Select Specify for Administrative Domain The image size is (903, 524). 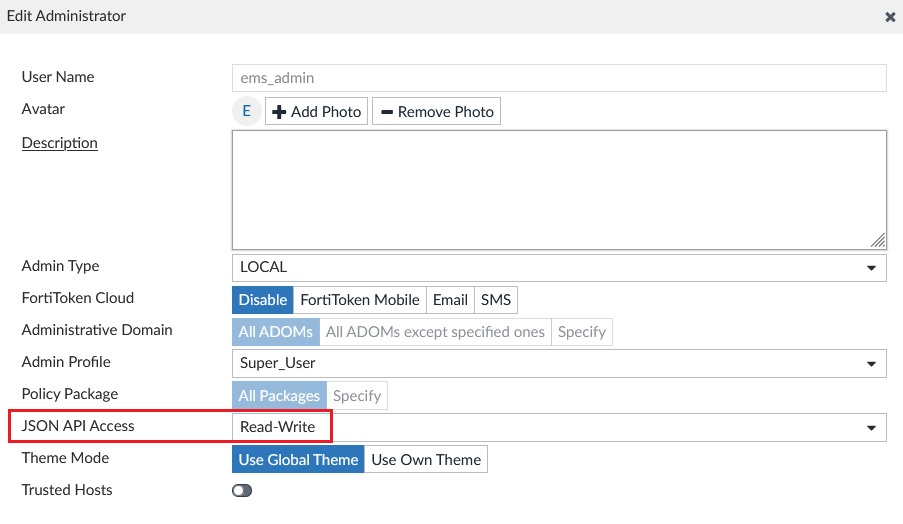pyautogui.click(x=582, y=331)
